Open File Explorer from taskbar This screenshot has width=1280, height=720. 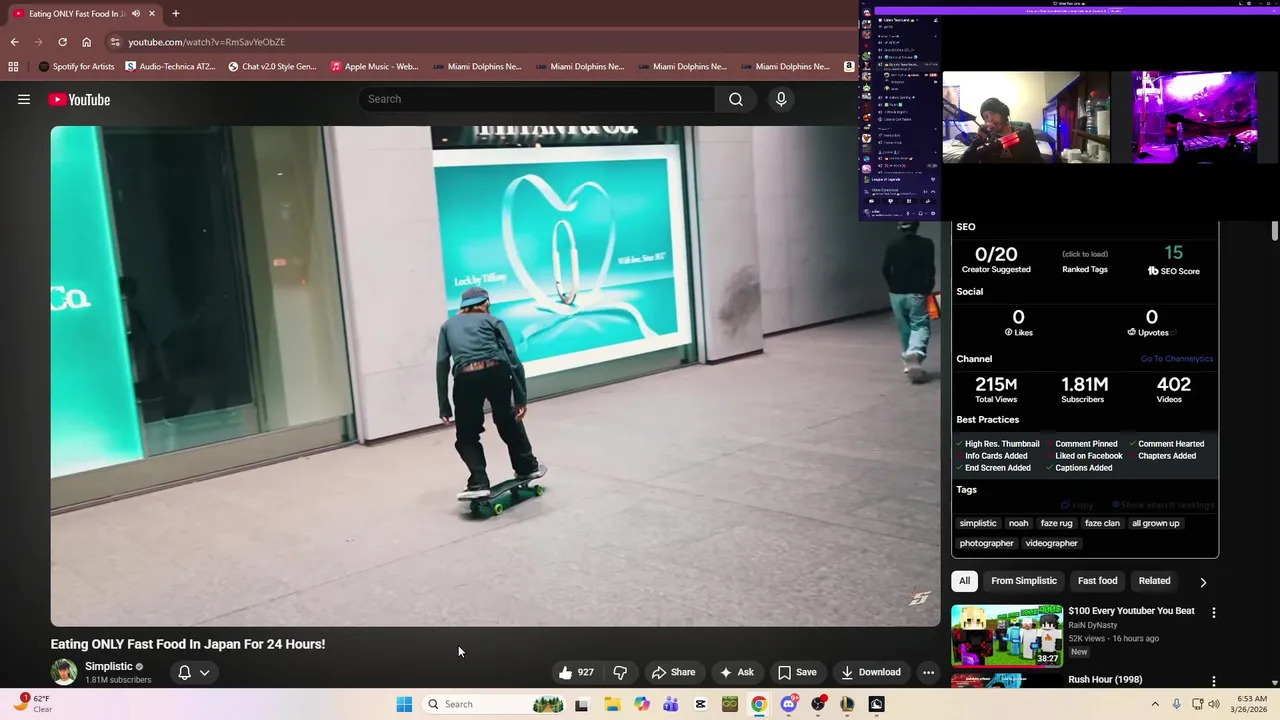pos(612,704)
